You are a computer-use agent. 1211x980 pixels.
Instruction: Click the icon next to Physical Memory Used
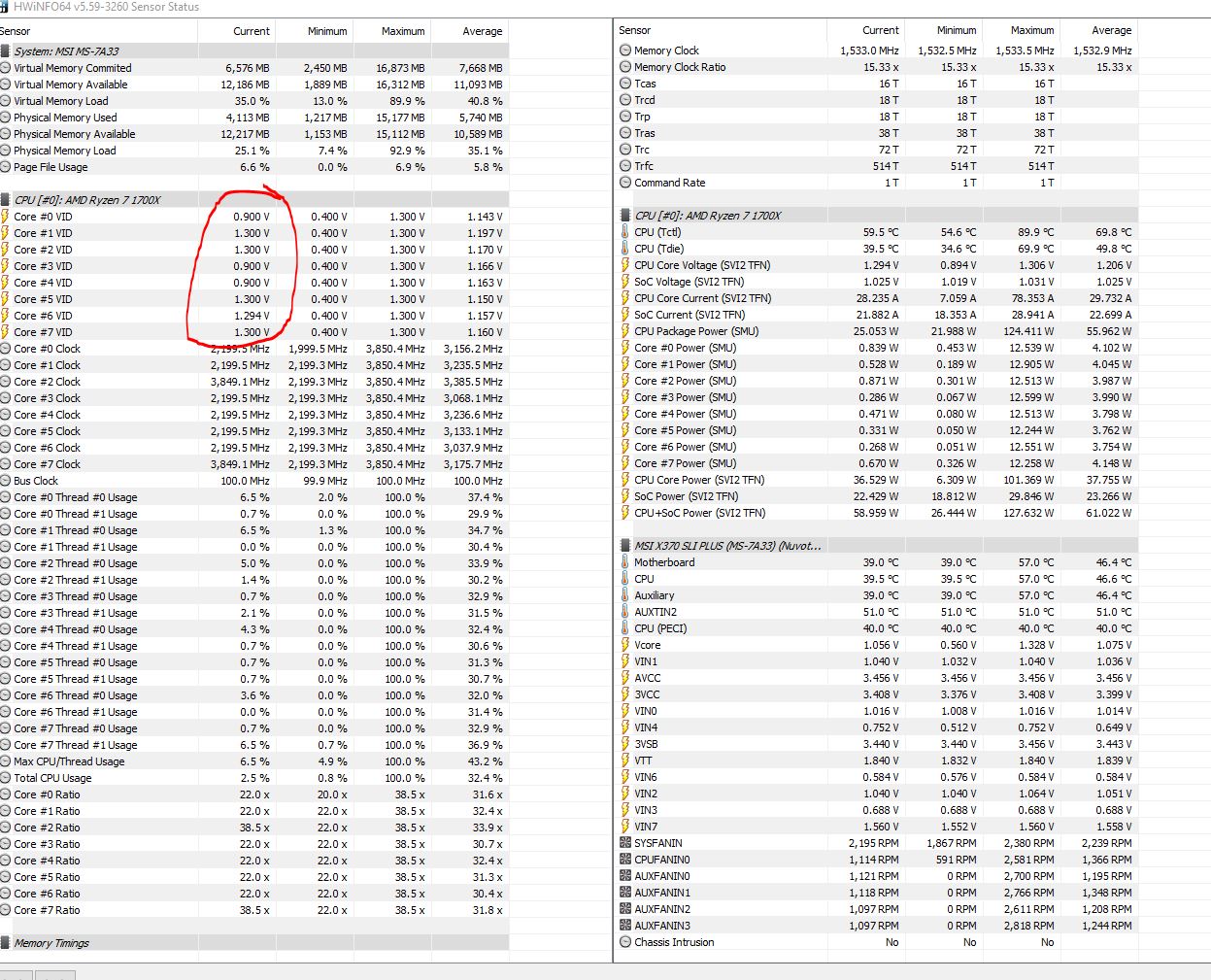(x=5, y=118)
